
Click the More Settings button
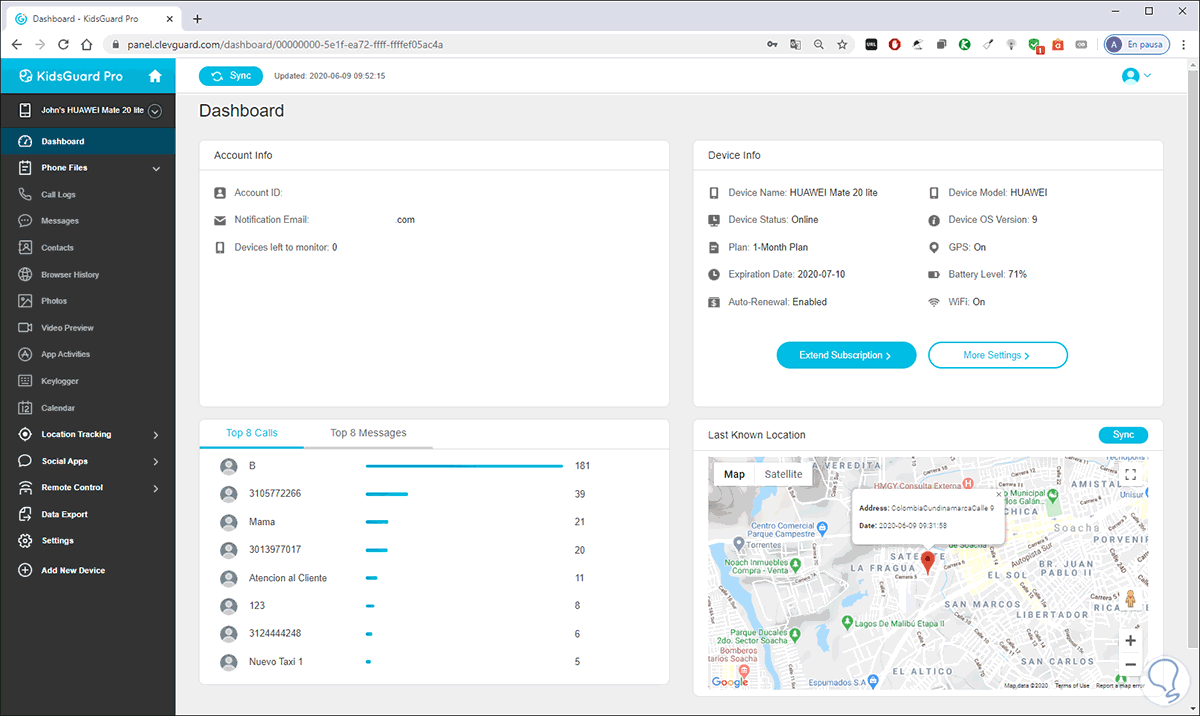(x=997, y=355)
